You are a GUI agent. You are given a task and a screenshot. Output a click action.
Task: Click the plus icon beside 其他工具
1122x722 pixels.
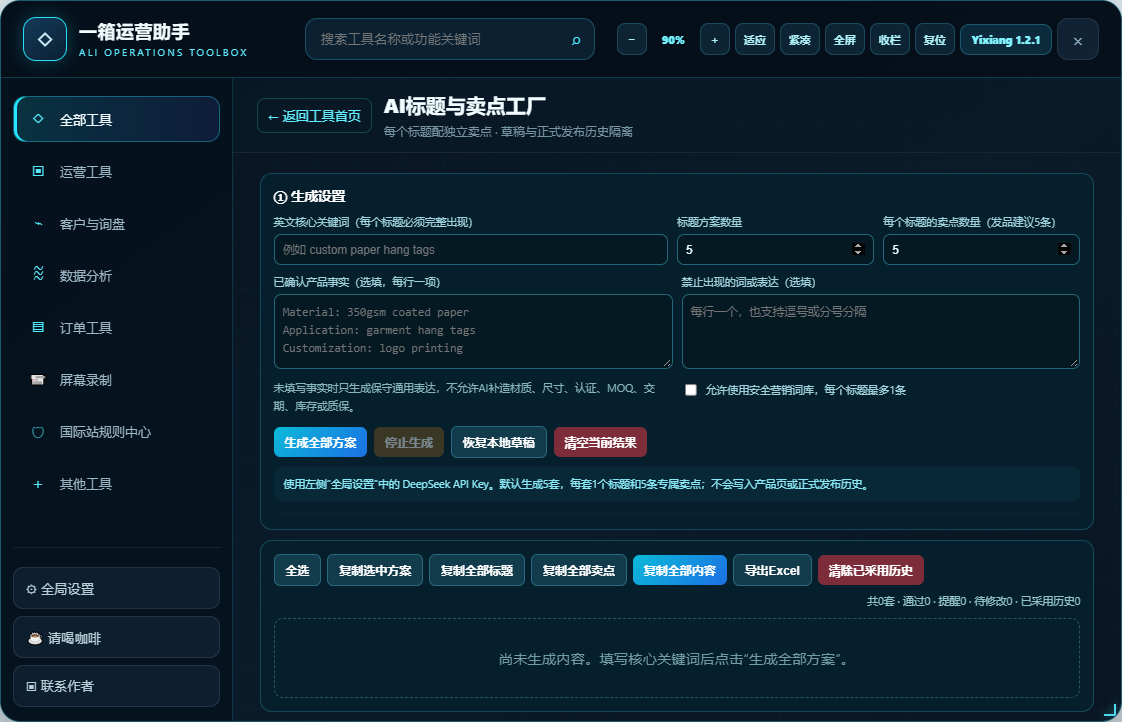tap(39, 484)
